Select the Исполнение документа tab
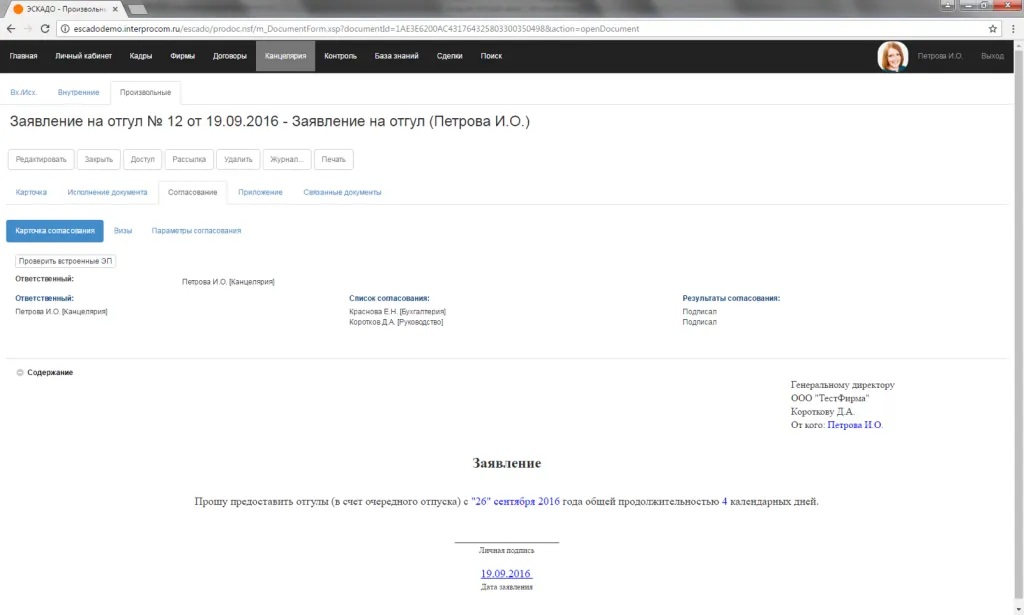The height and width of the screenshot is (615, 1024). (107, 192)
